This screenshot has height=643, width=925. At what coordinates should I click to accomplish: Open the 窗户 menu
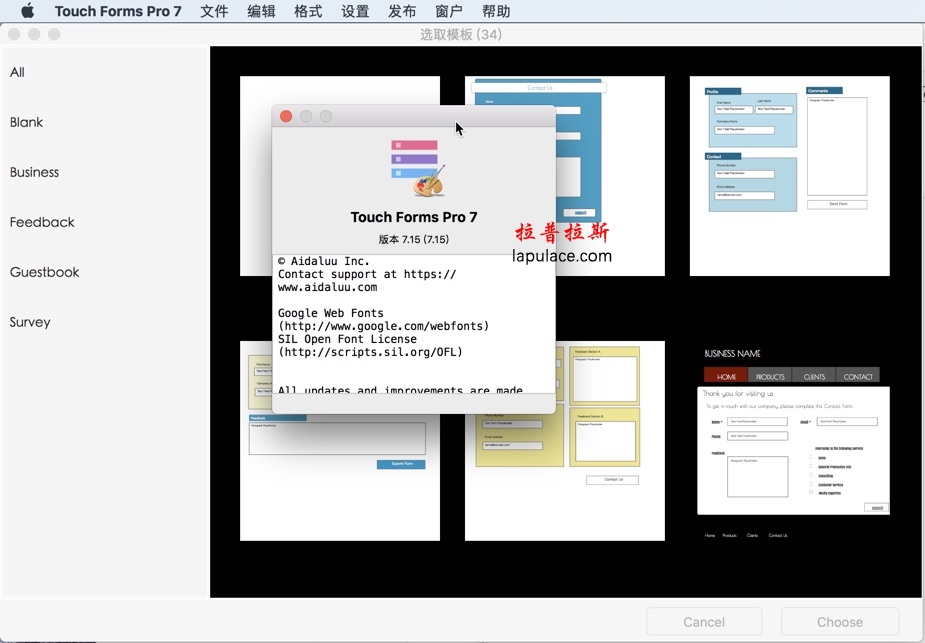[449, 12]
